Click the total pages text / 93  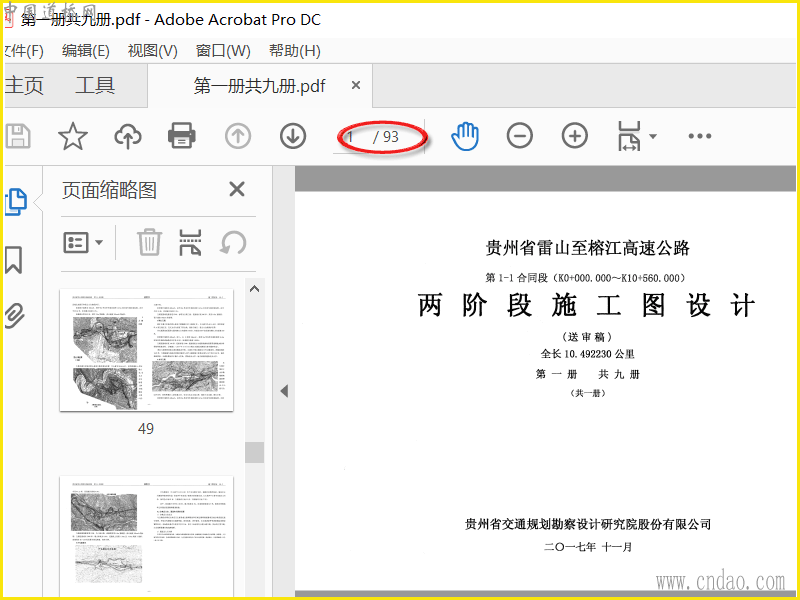tap(386, 137)
